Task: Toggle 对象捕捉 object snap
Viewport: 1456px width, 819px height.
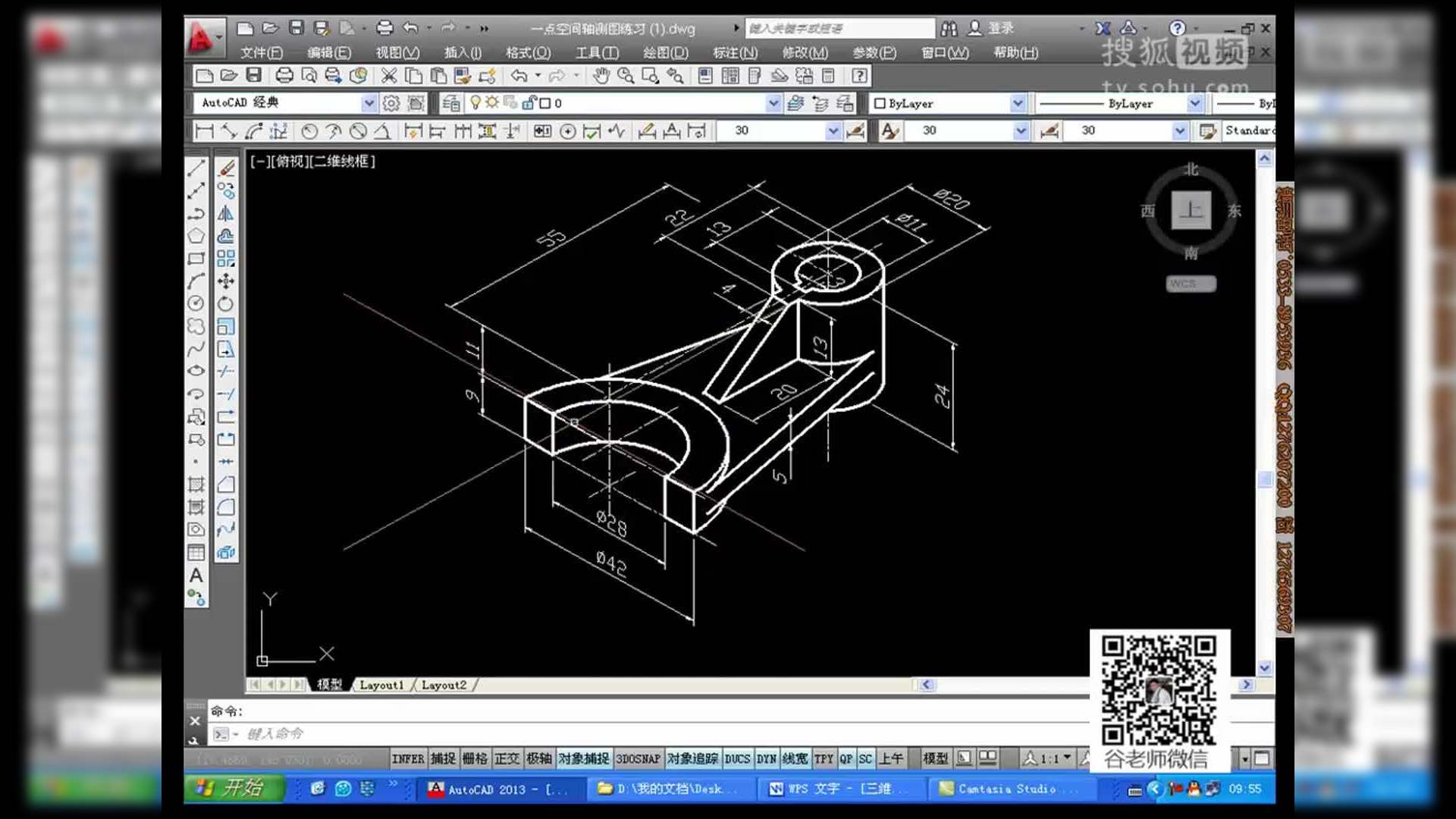Action: pos(583,758)
